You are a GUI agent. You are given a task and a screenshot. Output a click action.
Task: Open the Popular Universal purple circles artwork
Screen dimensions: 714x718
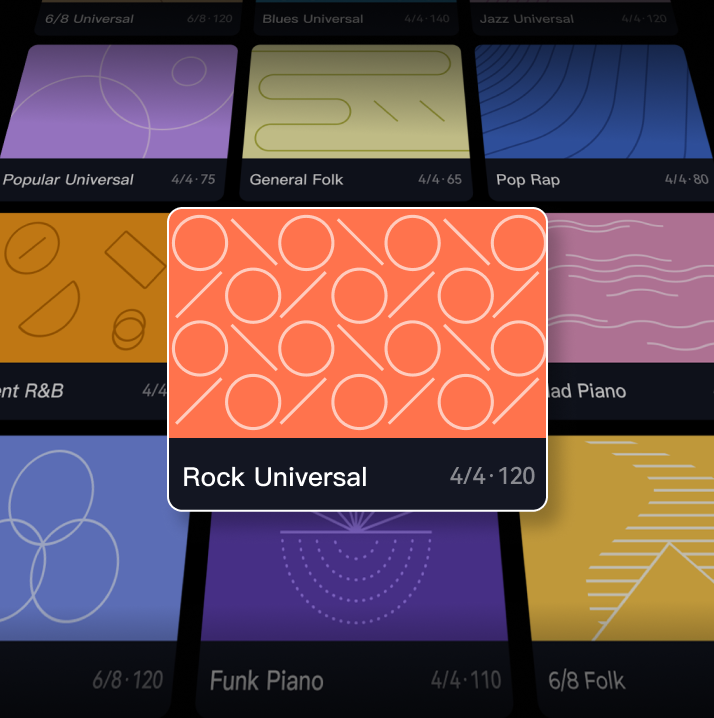coord(120,102)
